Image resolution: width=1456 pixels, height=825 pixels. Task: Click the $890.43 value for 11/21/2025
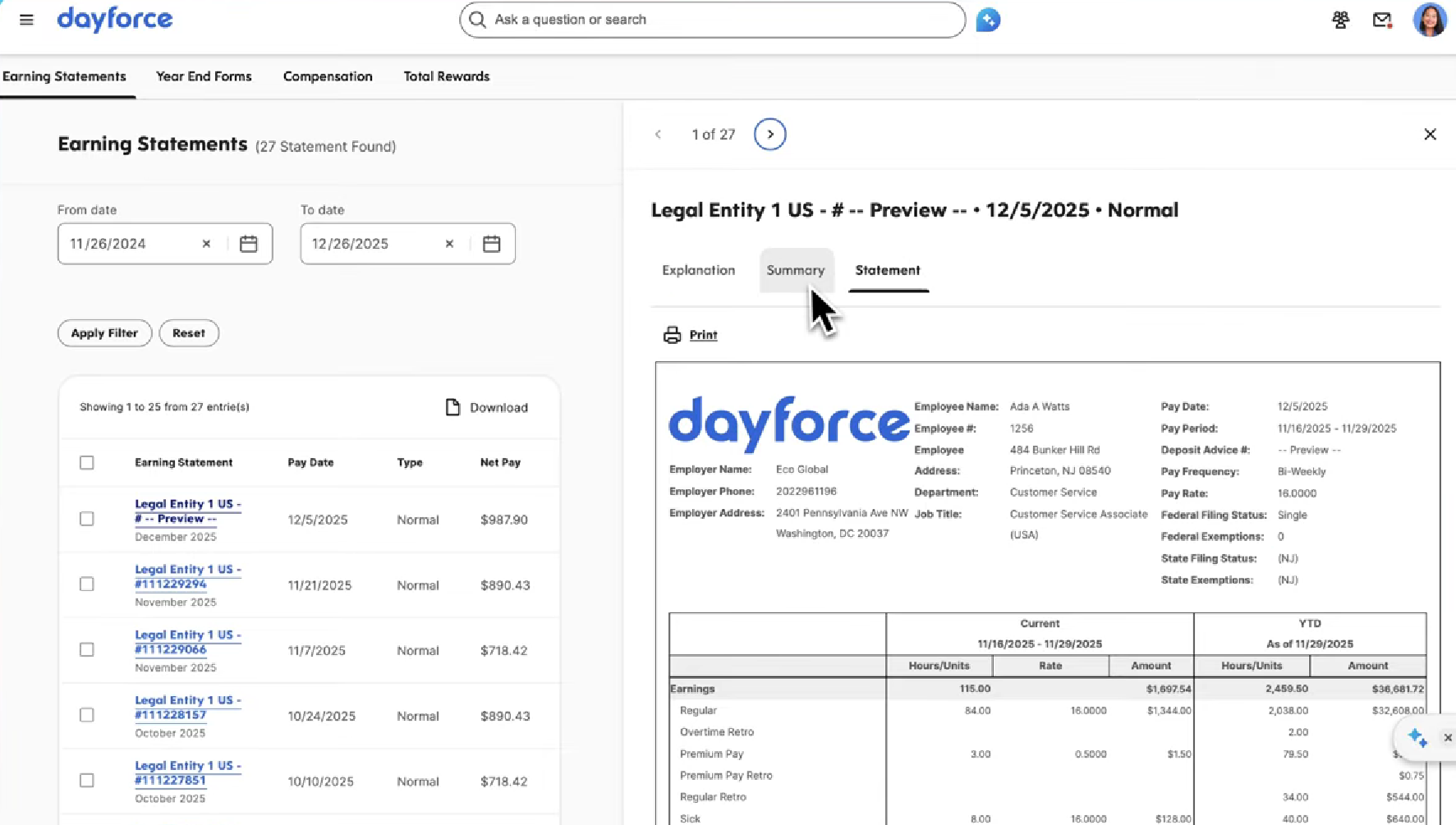(505, 585)
